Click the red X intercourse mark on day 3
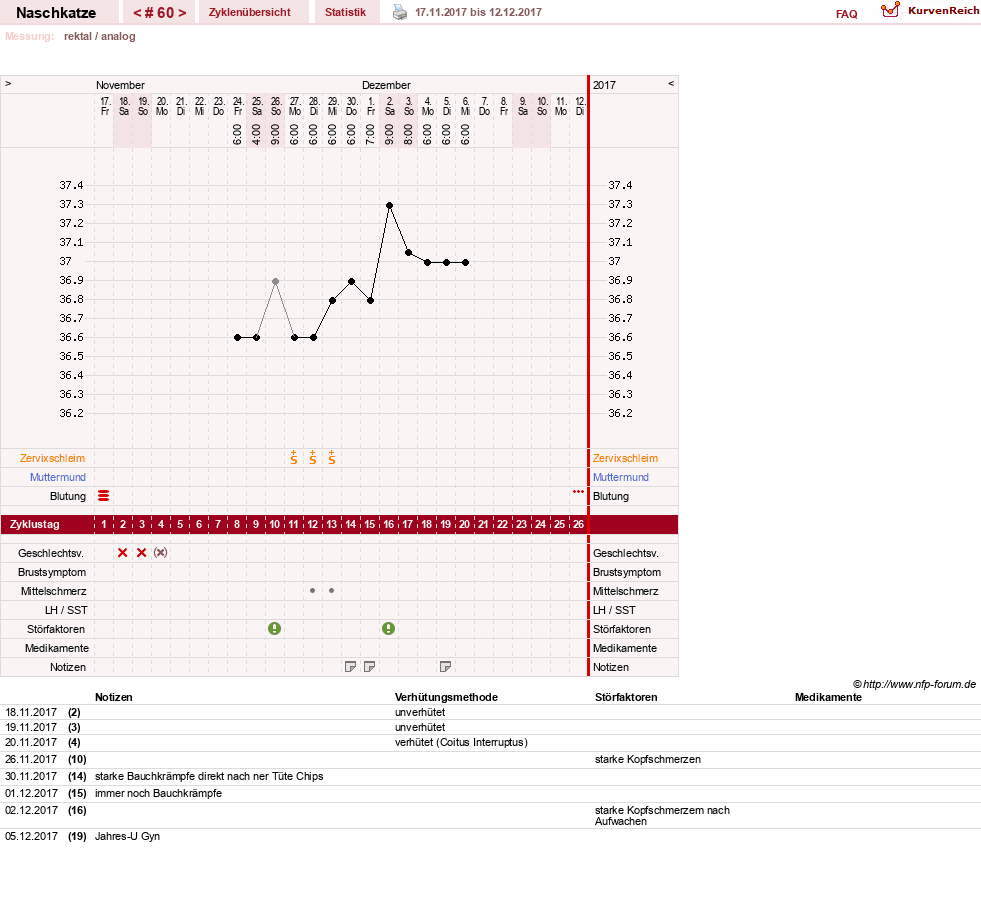 point(141,553)
